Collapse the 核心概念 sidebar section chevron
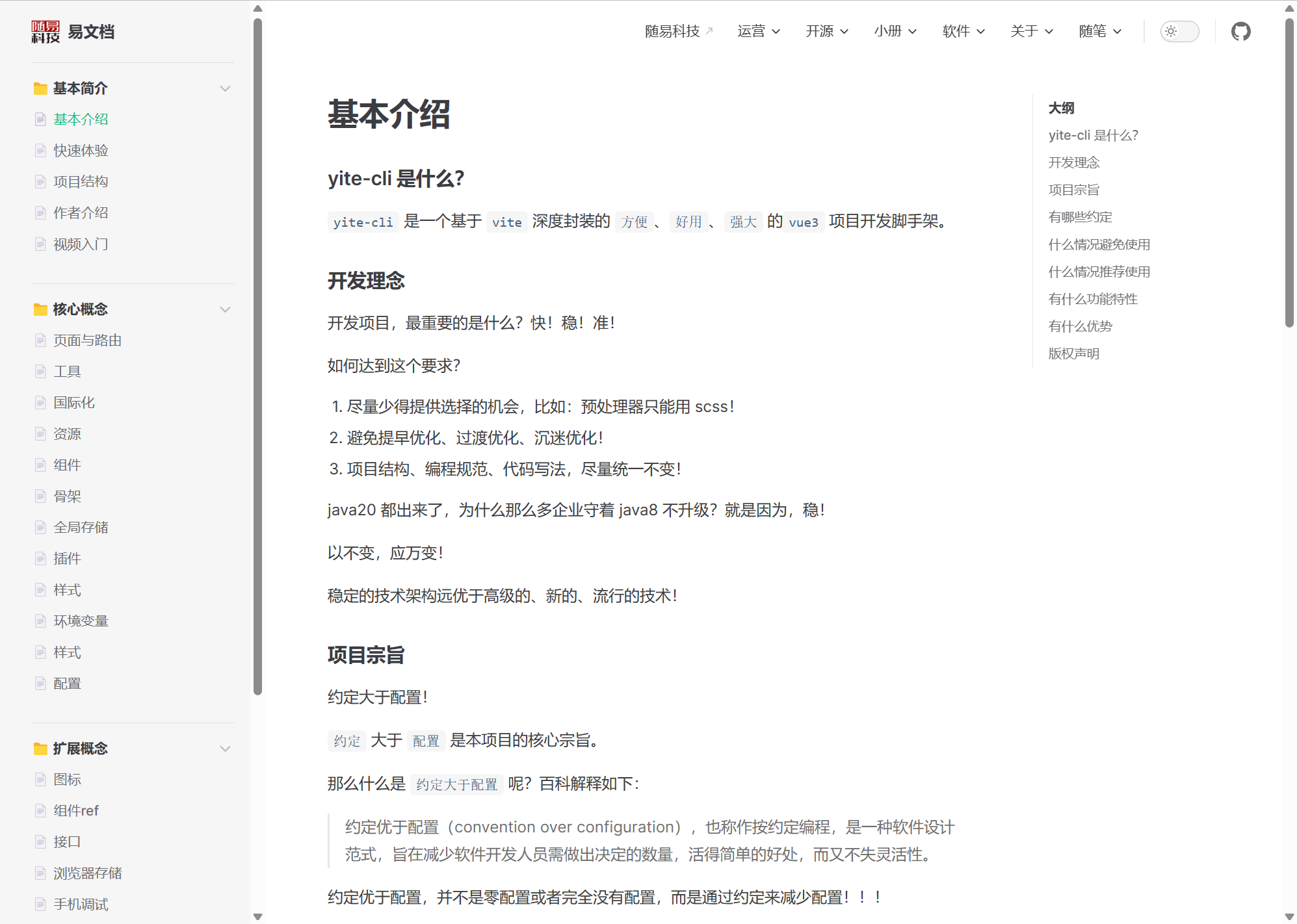 225,309
